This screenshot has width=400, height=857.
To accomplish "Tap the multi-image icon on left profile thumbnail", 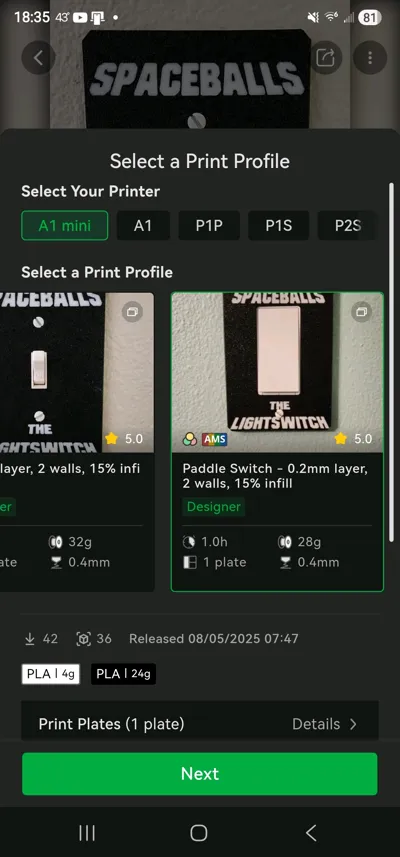I will click(132, 312).
